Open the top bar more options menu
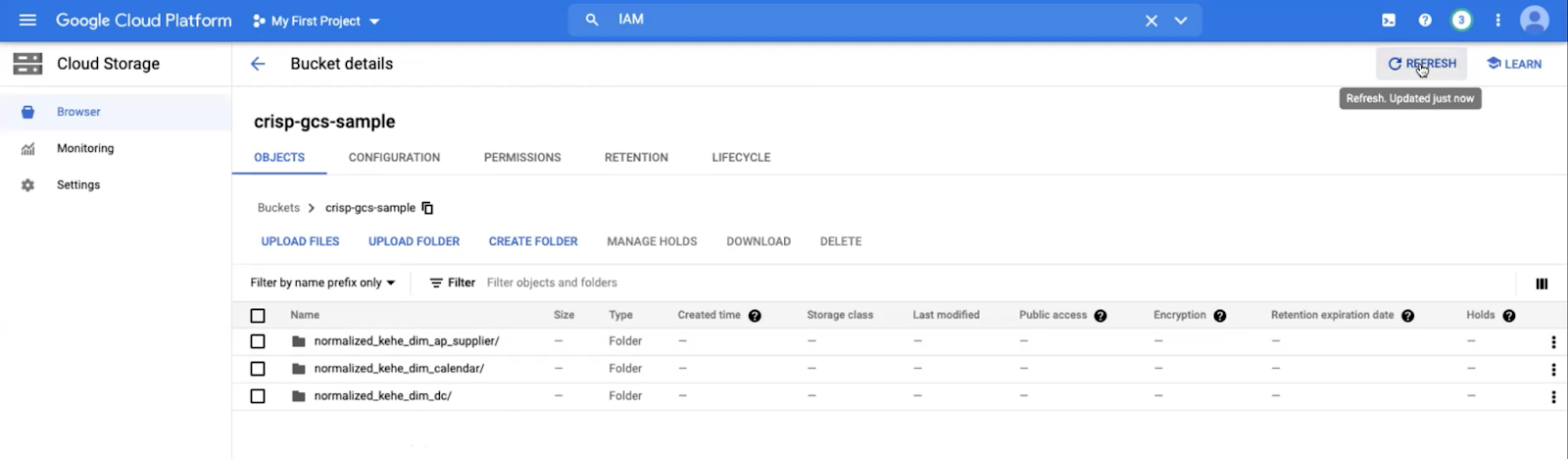This screenshot has width=1568, height=459. point(1497,21)
